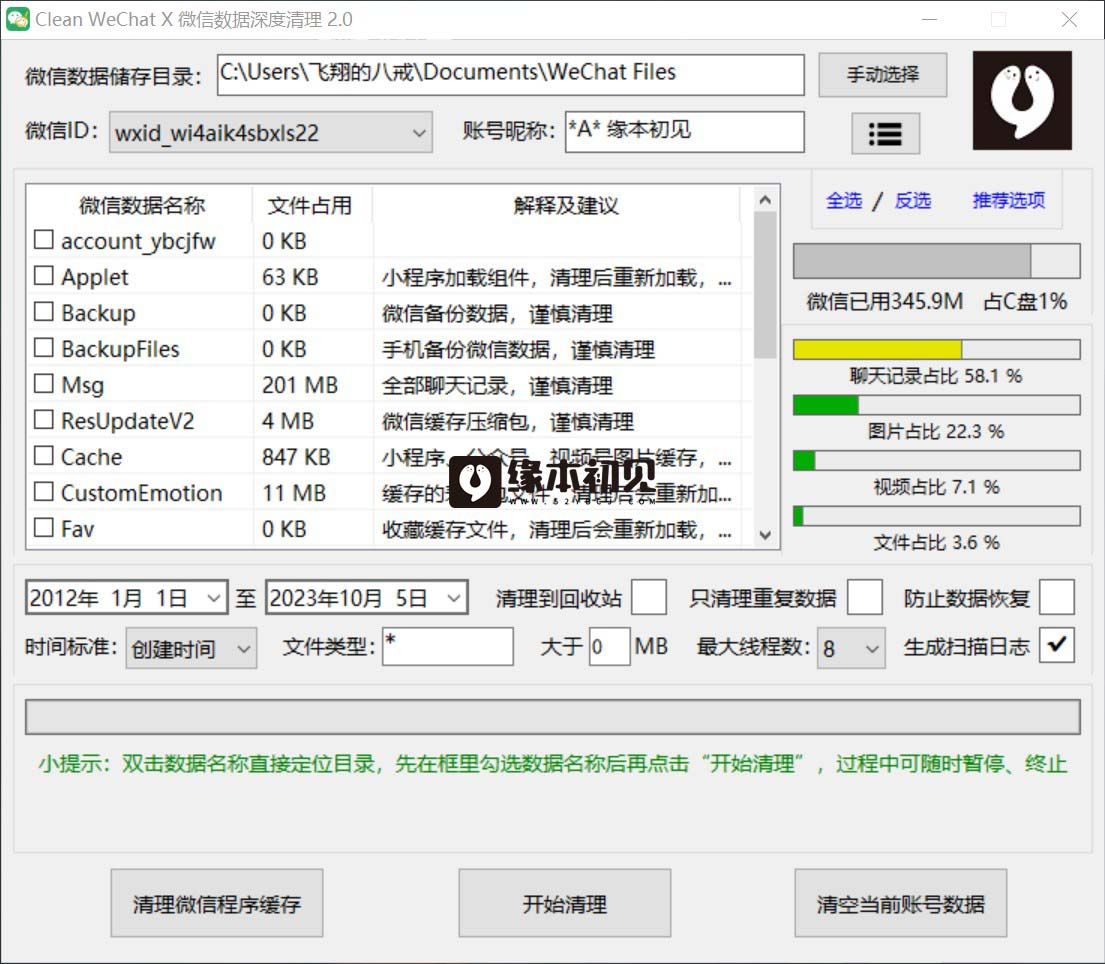The image size is (1105, 964).
Task: Enable 只清理重复数据 checkbox
Action: point(865,598)
